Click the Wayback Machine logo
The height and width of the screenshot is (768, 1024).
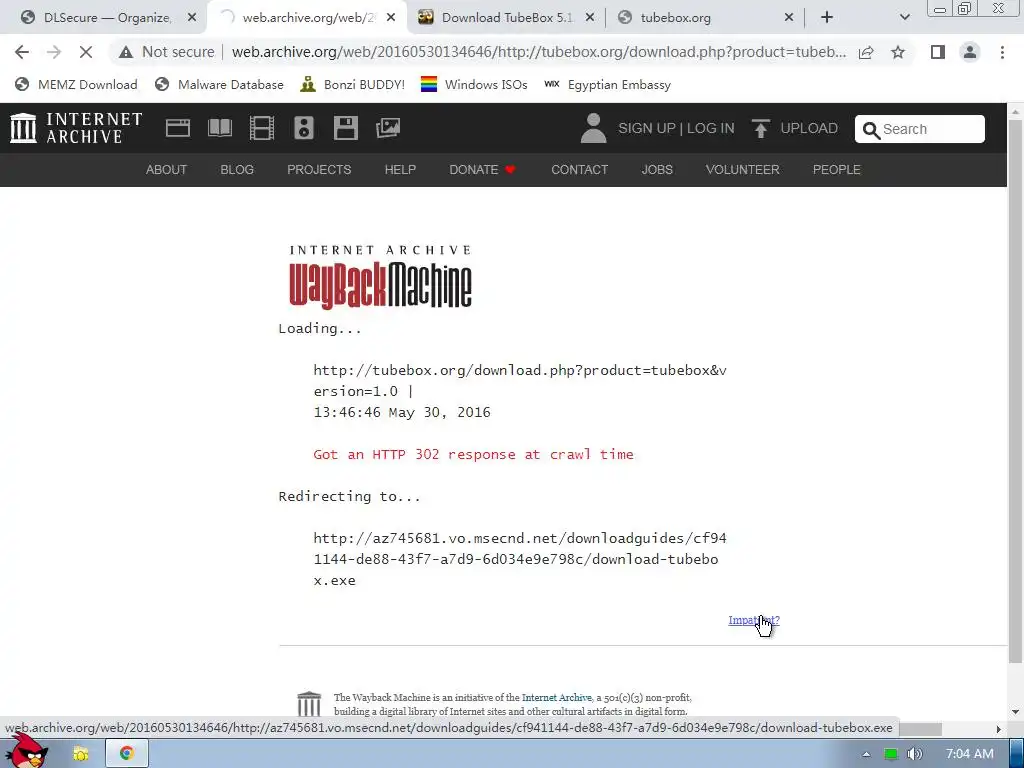[x=380, y=277]
